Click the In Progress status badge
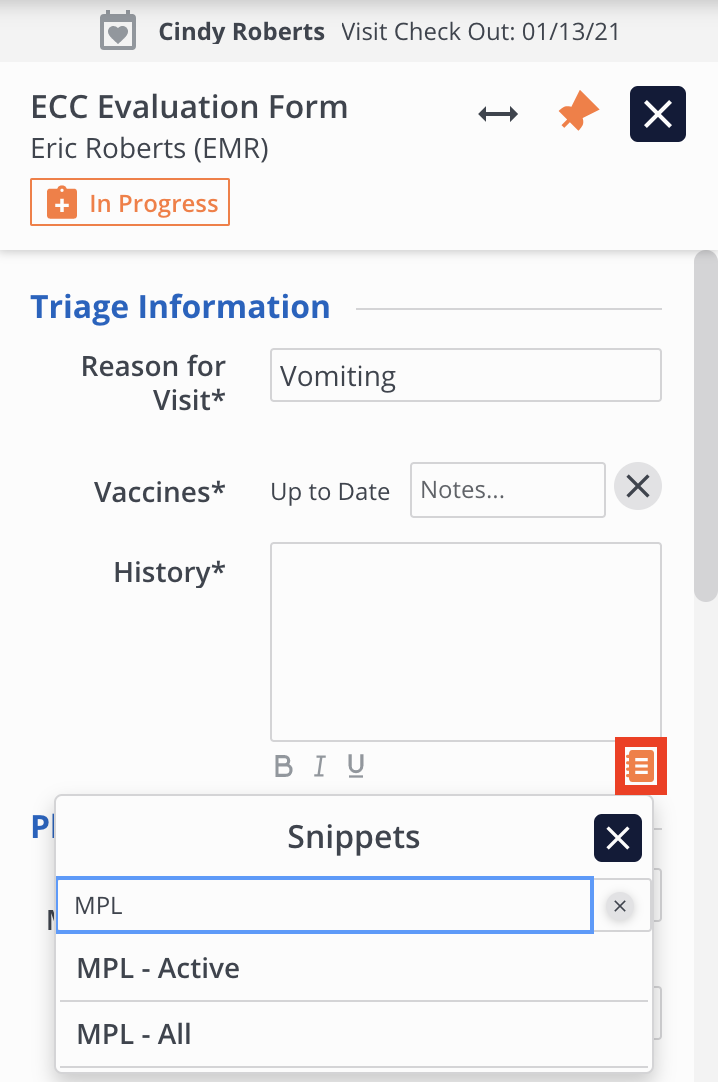718x1082 pixels. point(130,203)
